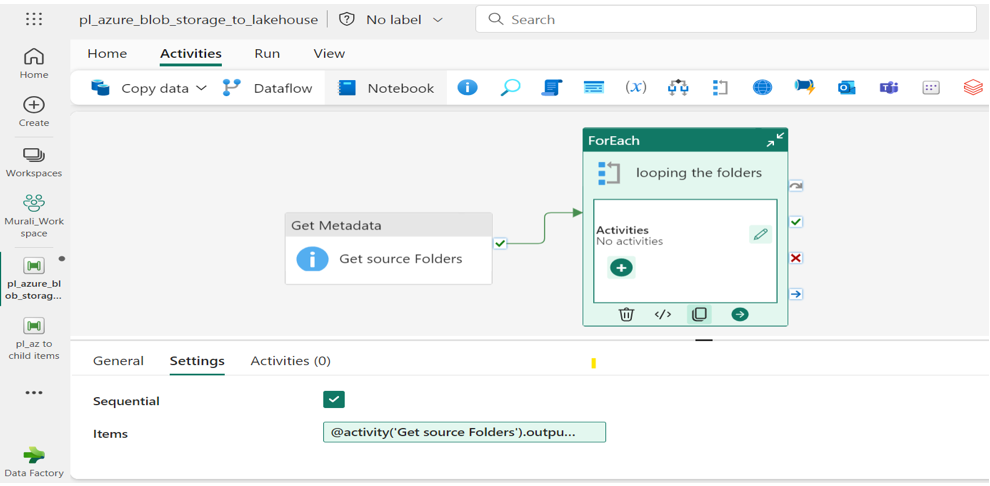
Task: Open the No label sensitivity dropdown
Action: 392,19
